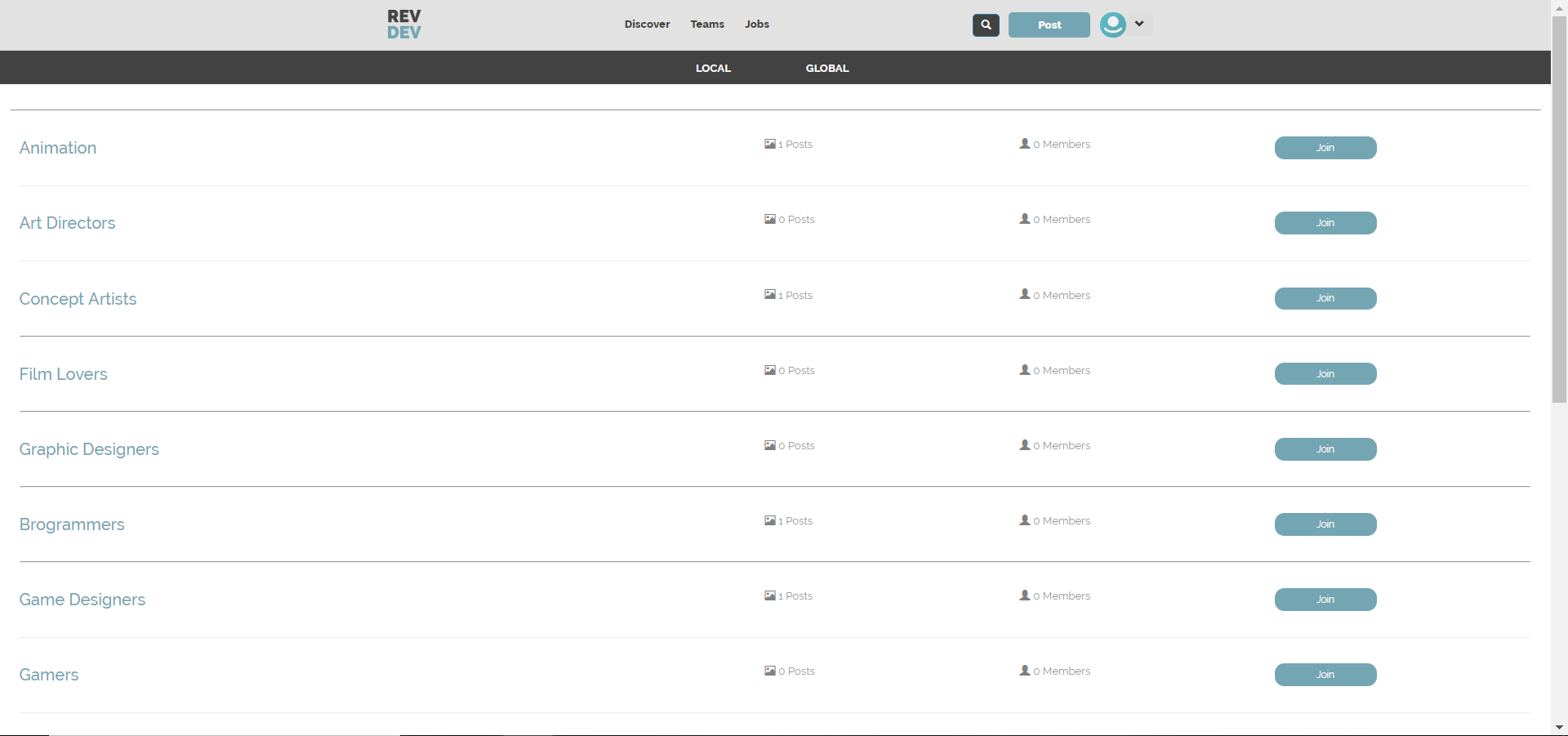Click the members person icon for Gamers
Image resolution: width=1568 pixels, height=736 pixels.
(x=1025, y=670)
